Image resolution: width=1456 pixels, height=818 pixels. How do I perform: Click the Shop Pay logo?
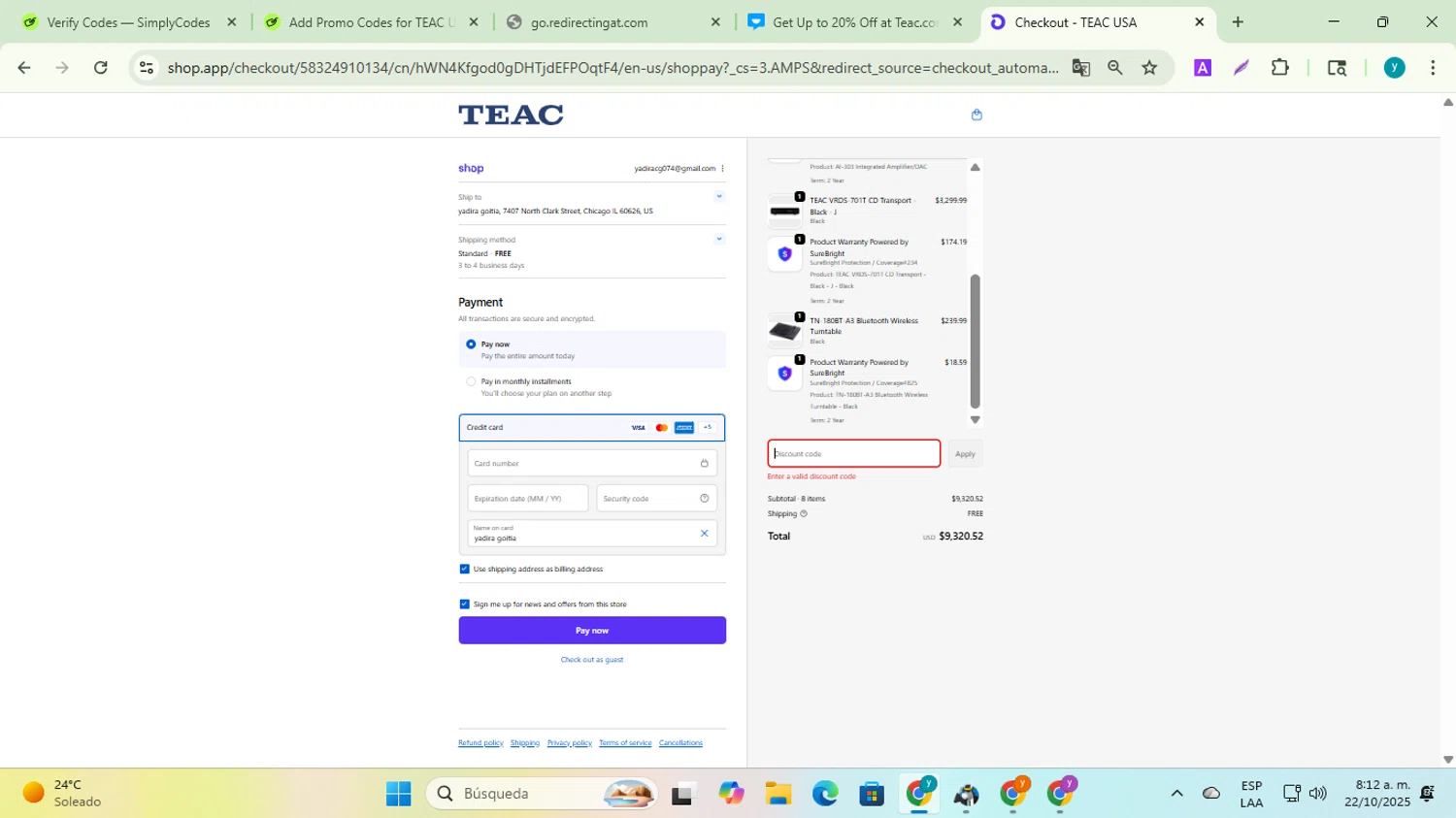pos(471,168)
